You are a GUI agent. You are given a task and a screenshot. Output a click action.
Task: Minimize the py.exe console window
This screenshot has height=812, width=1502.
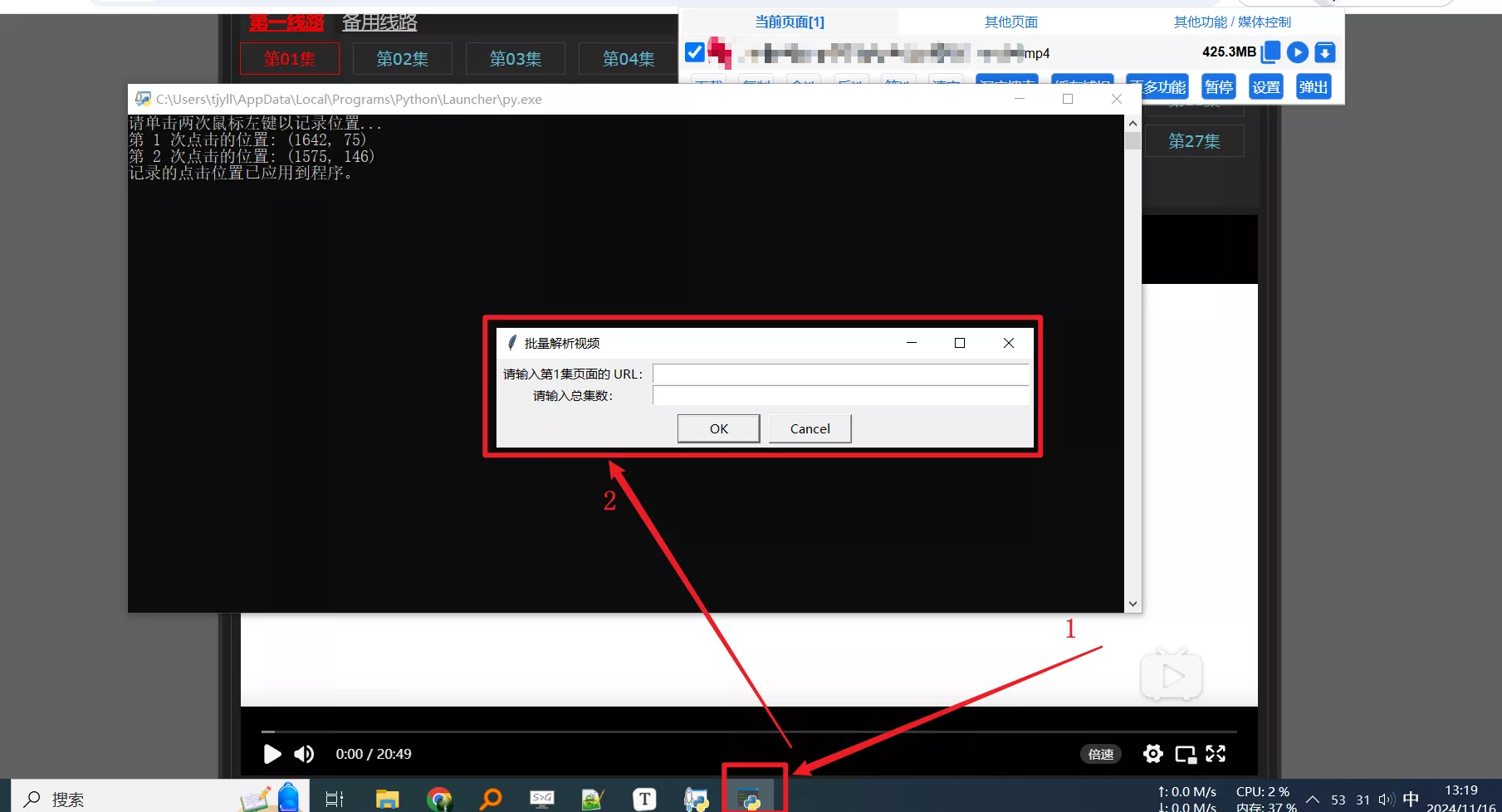click(1020, 99)
